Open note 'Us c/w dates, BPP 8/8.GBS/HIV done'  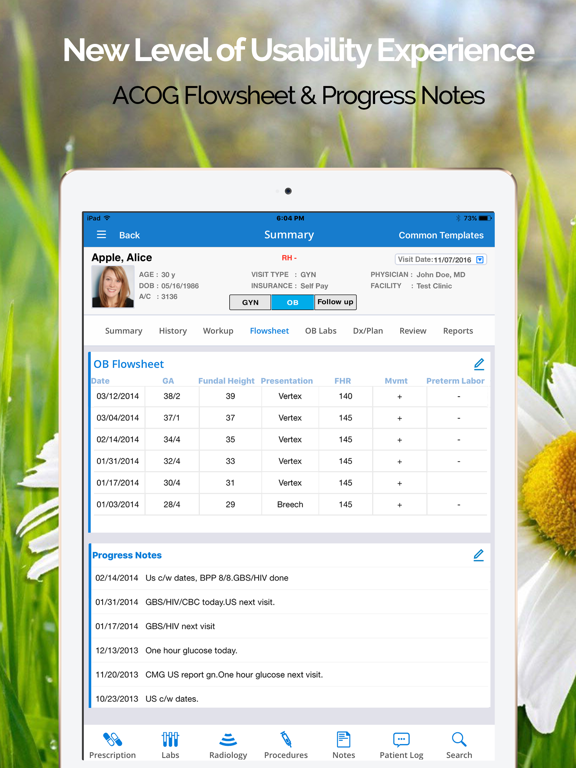(290, 578)
